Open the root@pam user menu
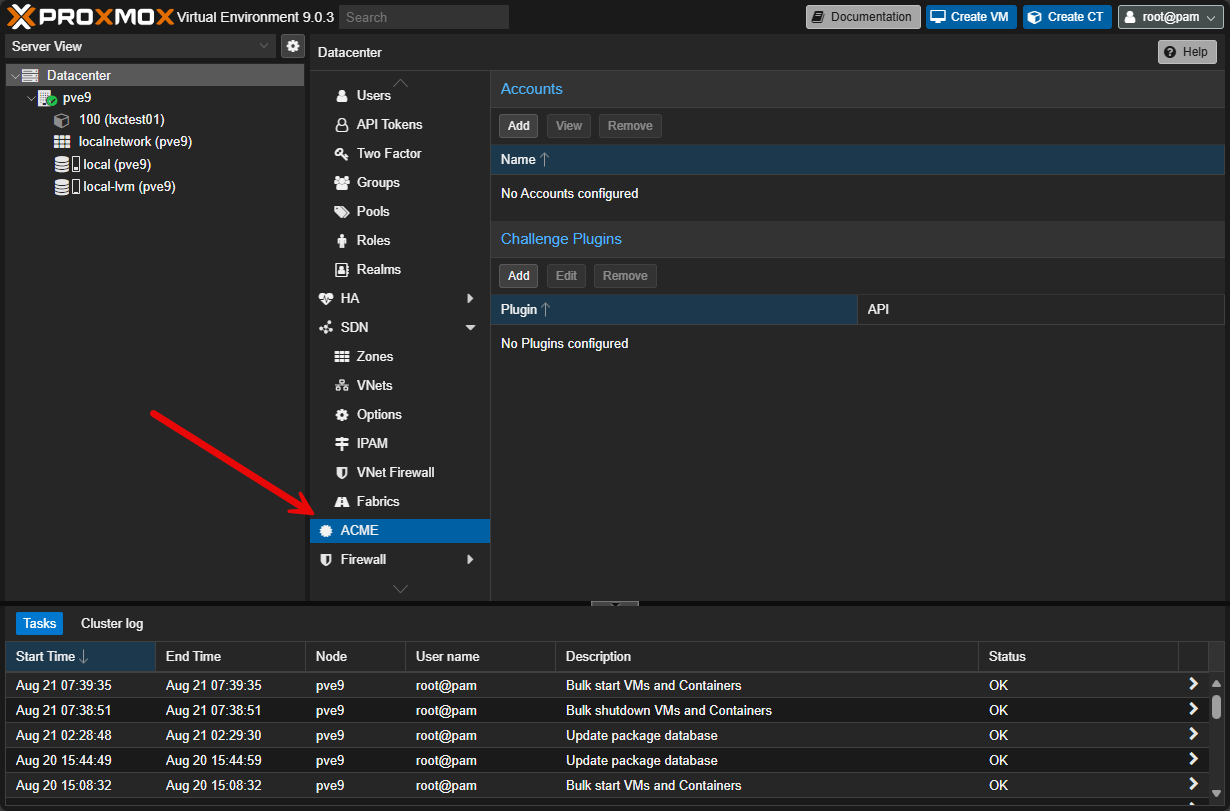1230x811 pixels. coord(1169,17)
